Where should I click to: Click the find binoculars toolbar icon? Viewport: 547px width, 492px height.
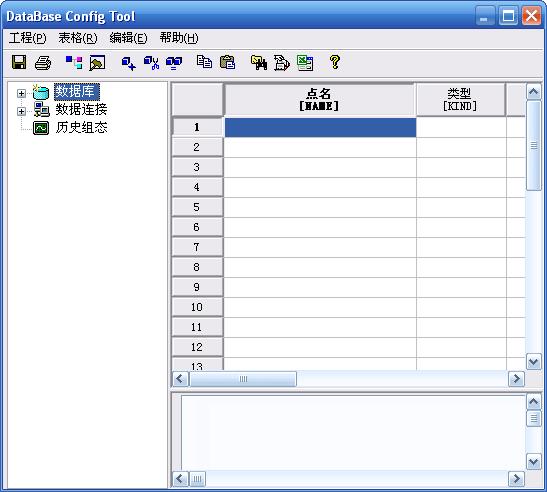tap(259, 63)
